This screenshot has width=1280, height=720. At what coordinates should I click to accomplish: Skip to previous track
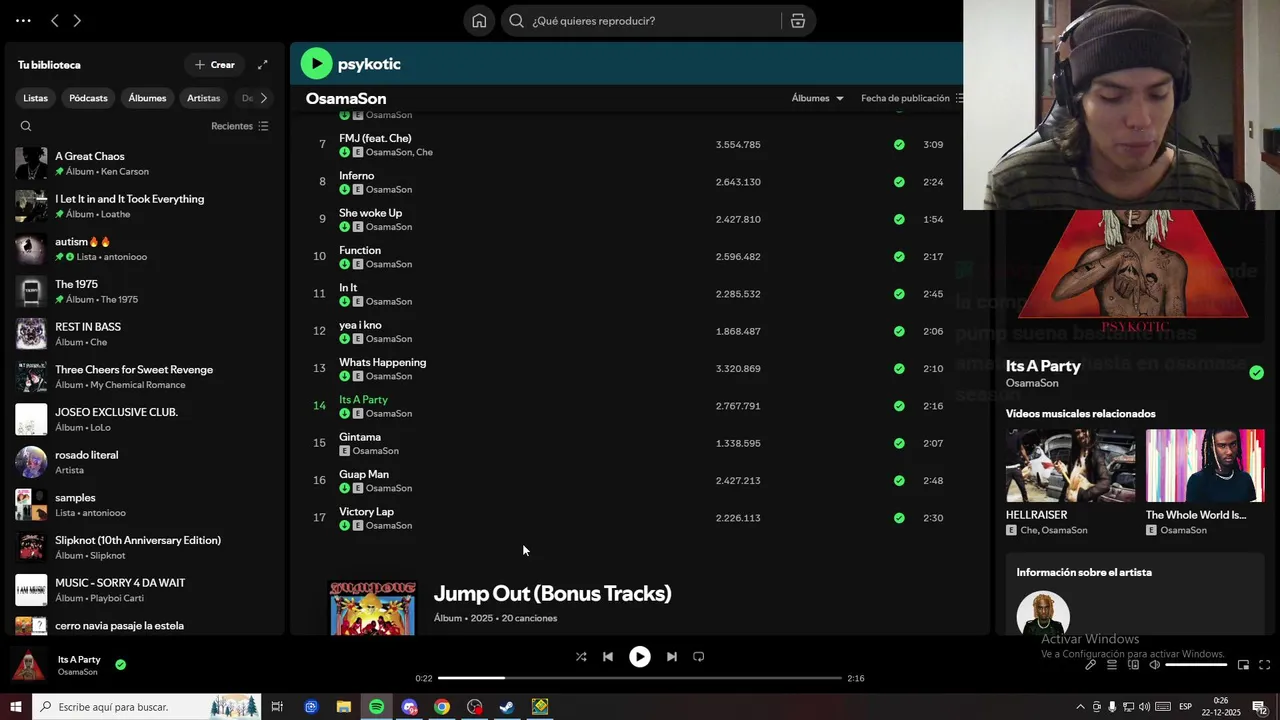coord(608,657)
